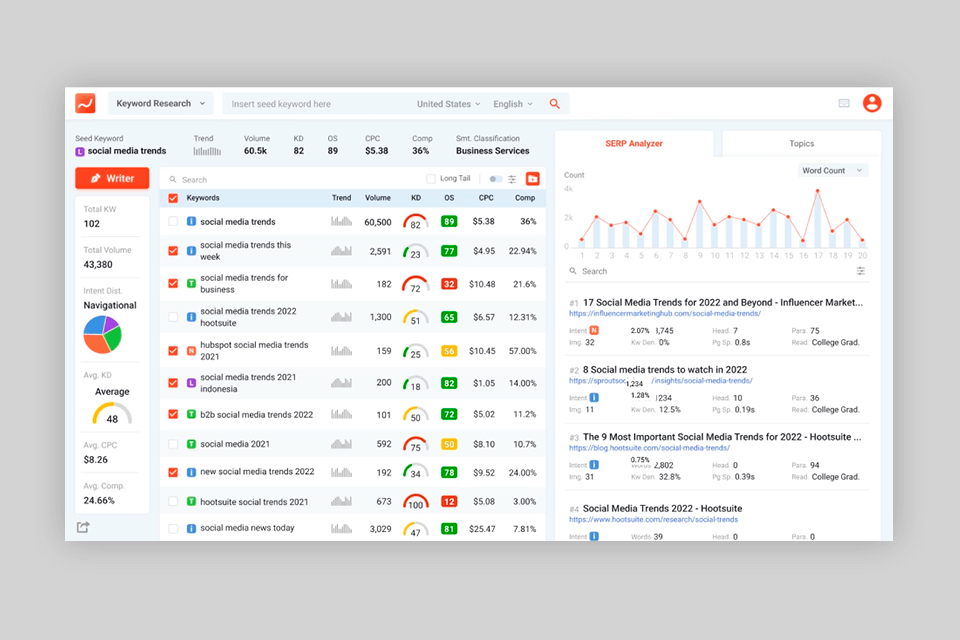Expand the Keyword Research dropdown
This screenshot has width=960, height=640.
pyautogui.click(x=160, y=103)
